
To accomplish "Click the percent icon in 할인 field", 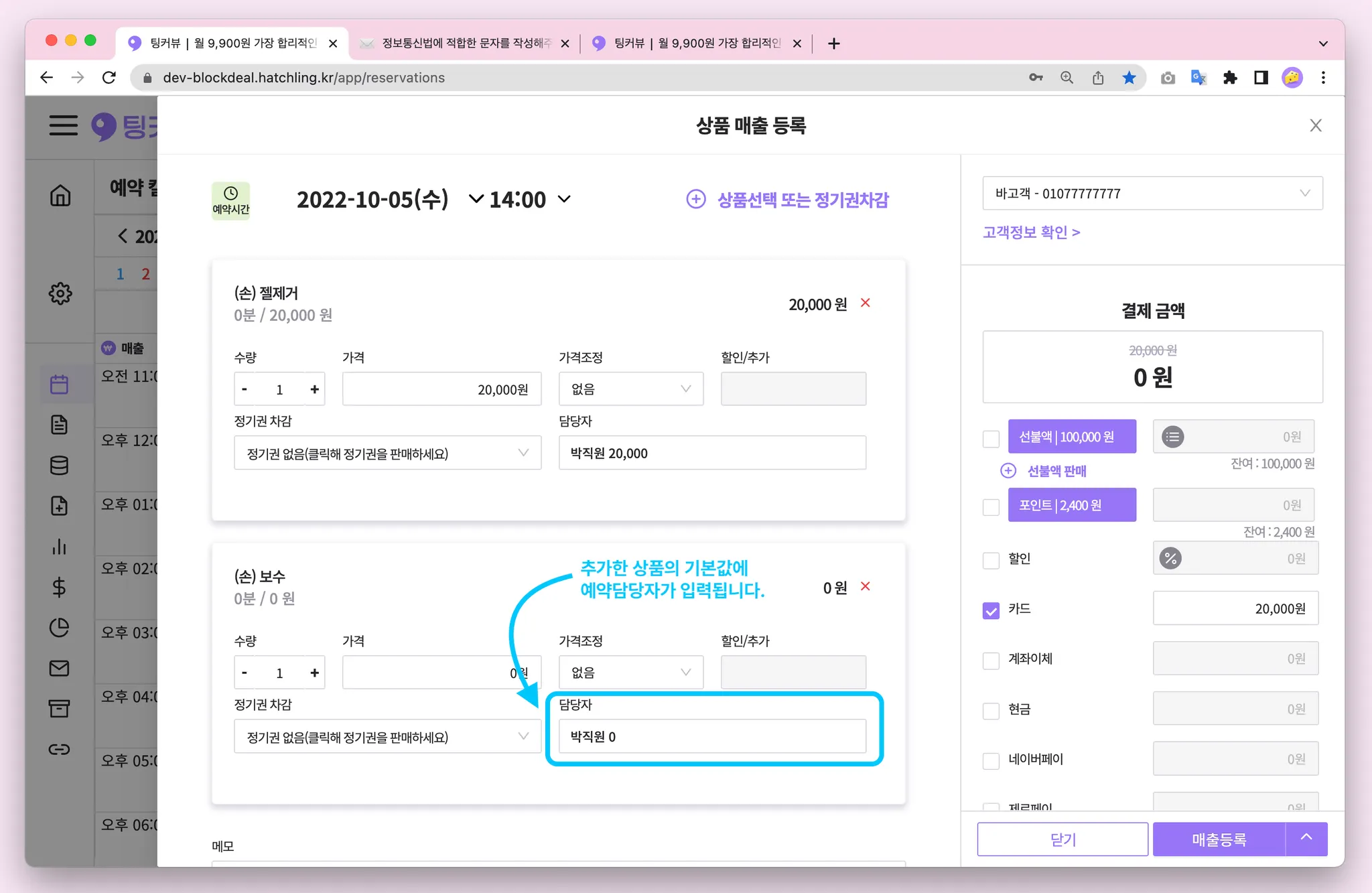I will click(1171, 558).
